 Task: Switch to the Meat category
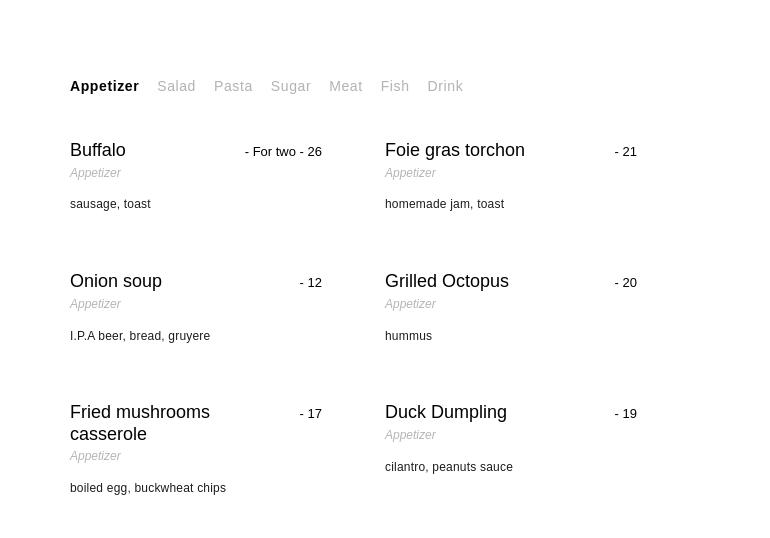pos(345,86)
